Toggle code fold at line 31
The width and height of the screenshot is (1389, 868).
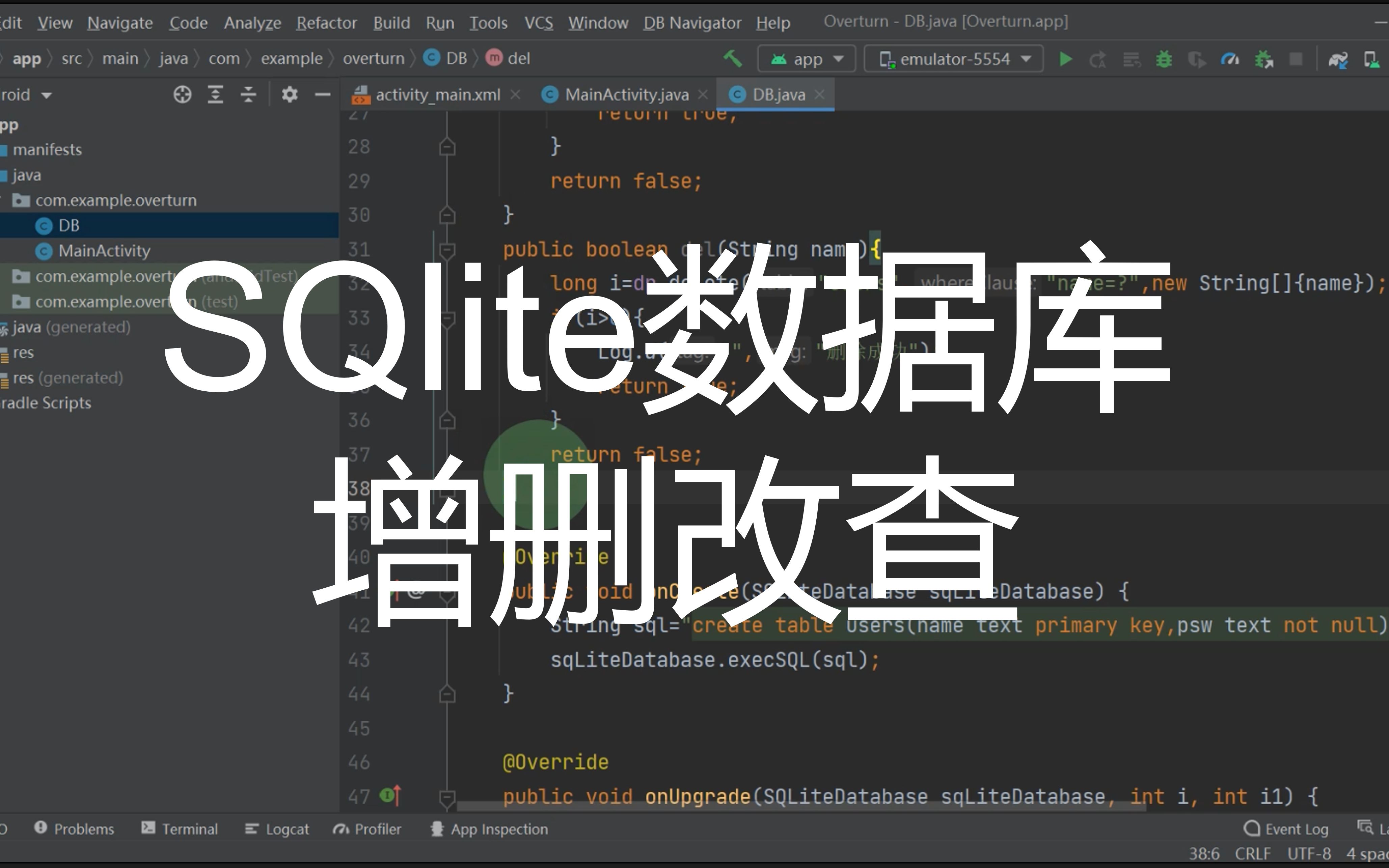pyautogui.click(x=447, y=250)
